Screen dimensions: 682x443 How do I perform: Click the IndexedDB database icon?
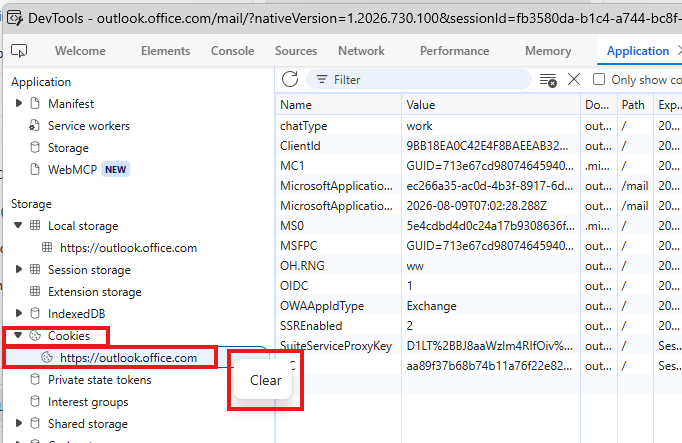[x=35, y=313]
